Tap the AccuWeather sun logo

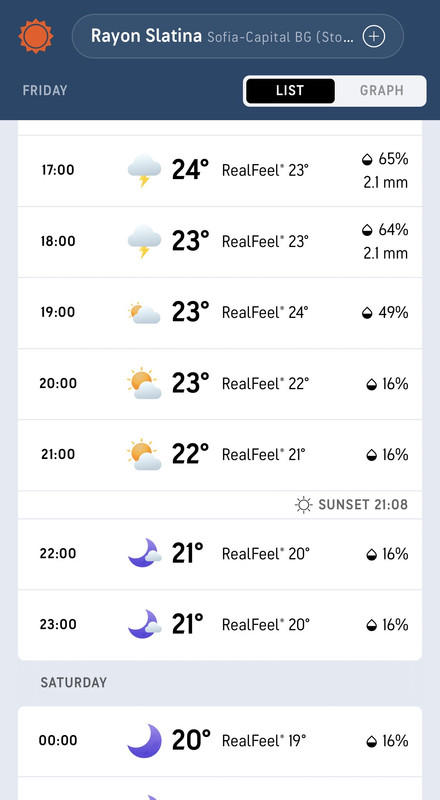point(36,36)
